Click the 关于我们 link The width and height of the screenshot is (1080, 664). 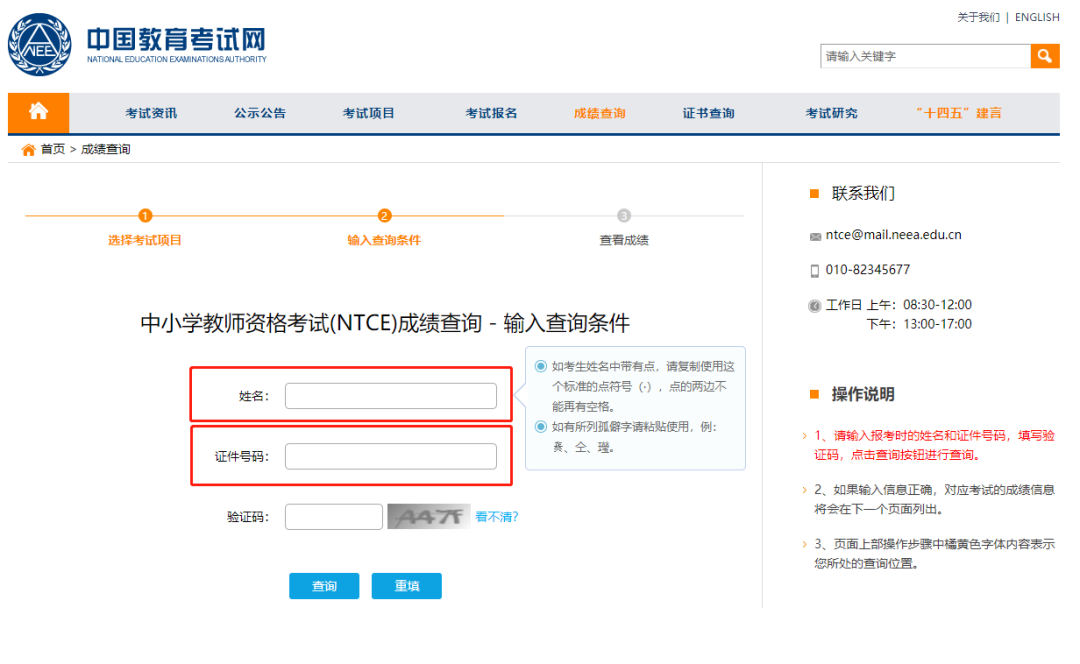click(978, 17)
